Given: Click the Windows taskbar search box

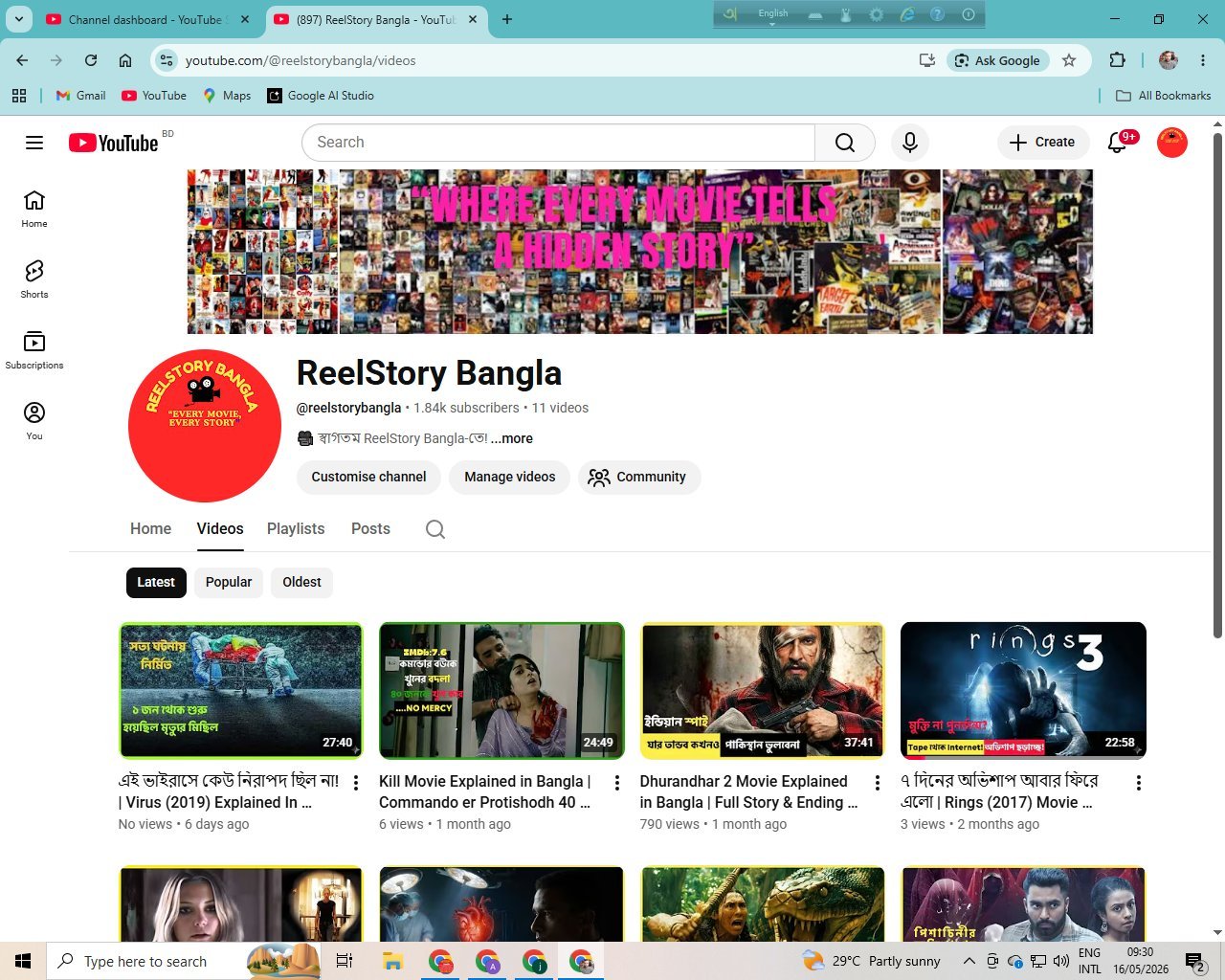Looking at the screenshot, I should (x=182, y=961).
